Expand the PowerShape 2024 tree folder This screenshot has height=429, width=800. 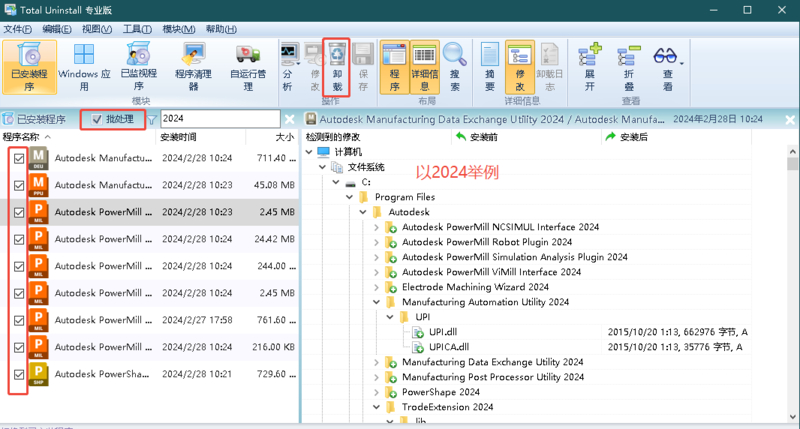click(377, 393)
